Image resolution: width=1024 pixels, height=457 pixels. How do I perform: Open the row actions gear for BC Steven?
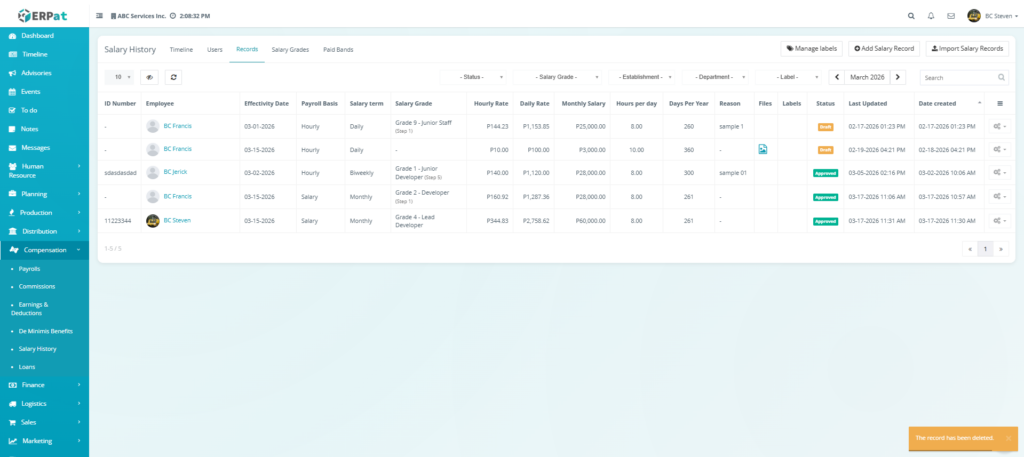click(x=999, y=221)
